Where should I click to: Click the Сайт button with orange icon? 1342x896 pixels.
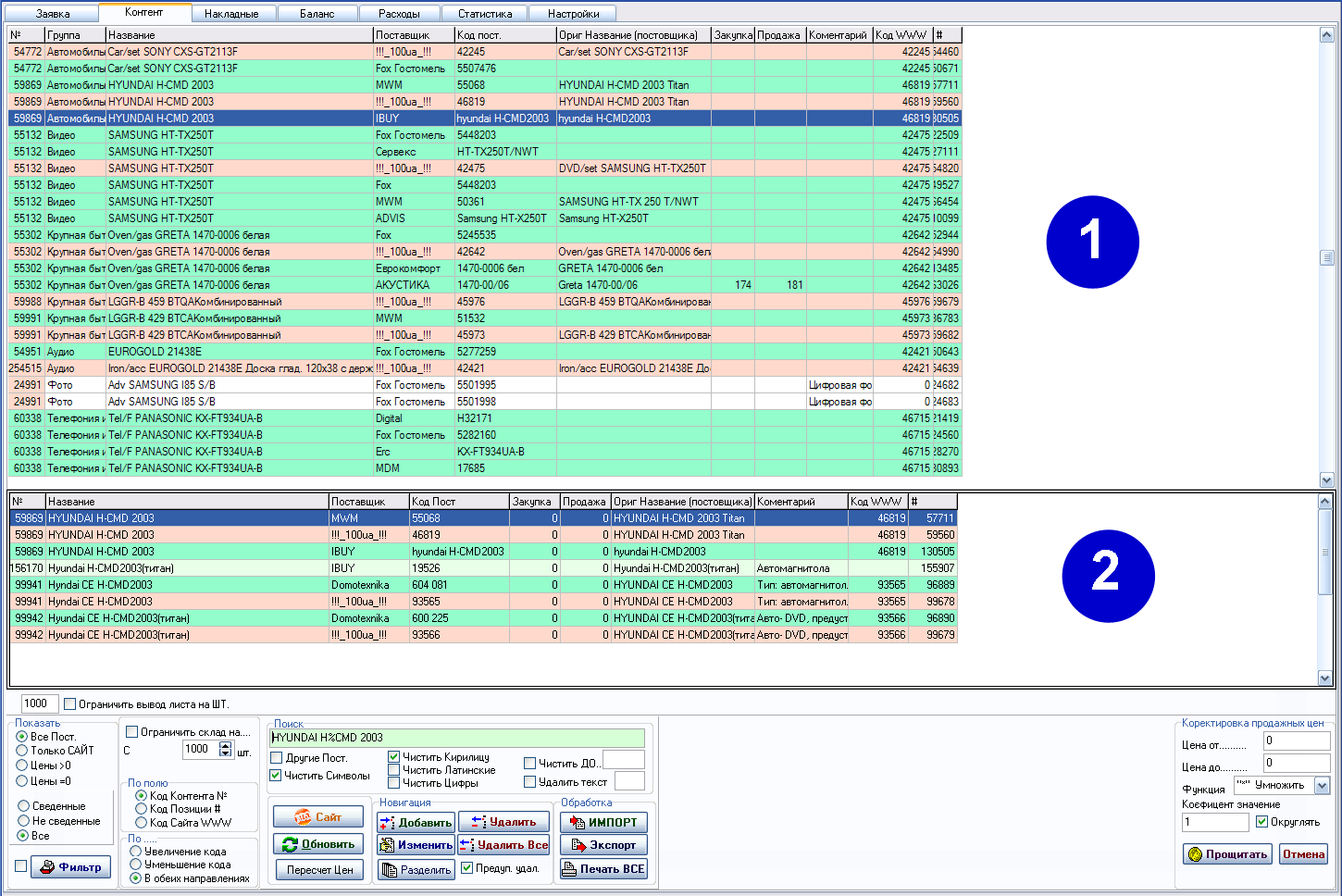coord(317,817)
